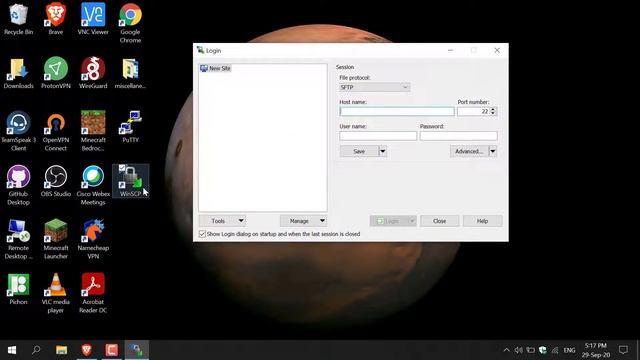Open Help from the Login dialog
This screenshot has width=640, height=360.
tap(482, 221)
